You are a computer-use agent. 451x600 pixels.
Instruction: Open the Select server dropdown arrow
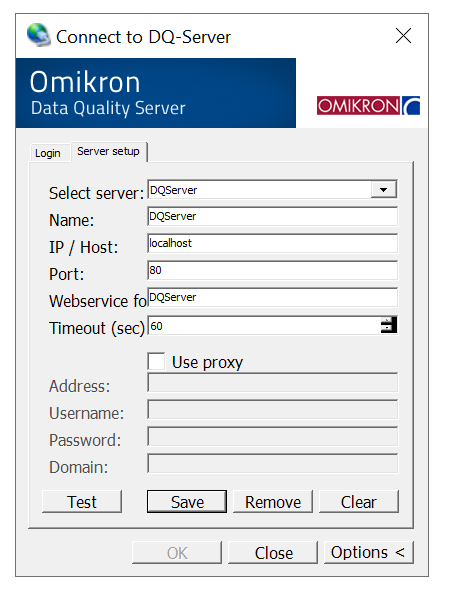coord(384,190)
